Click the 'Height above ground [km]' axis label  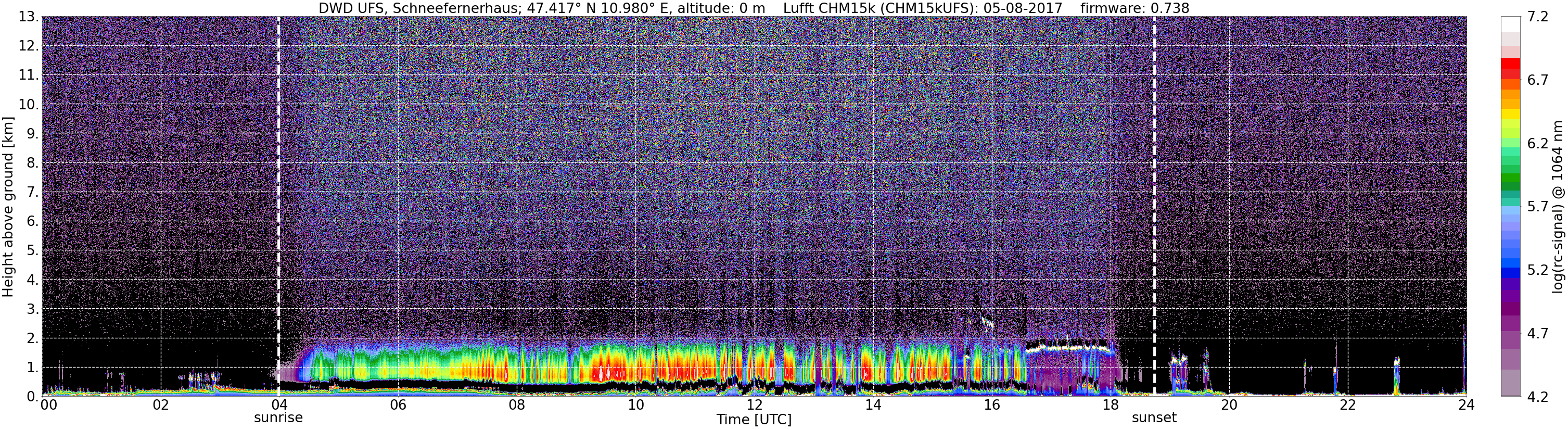point(8,207)
